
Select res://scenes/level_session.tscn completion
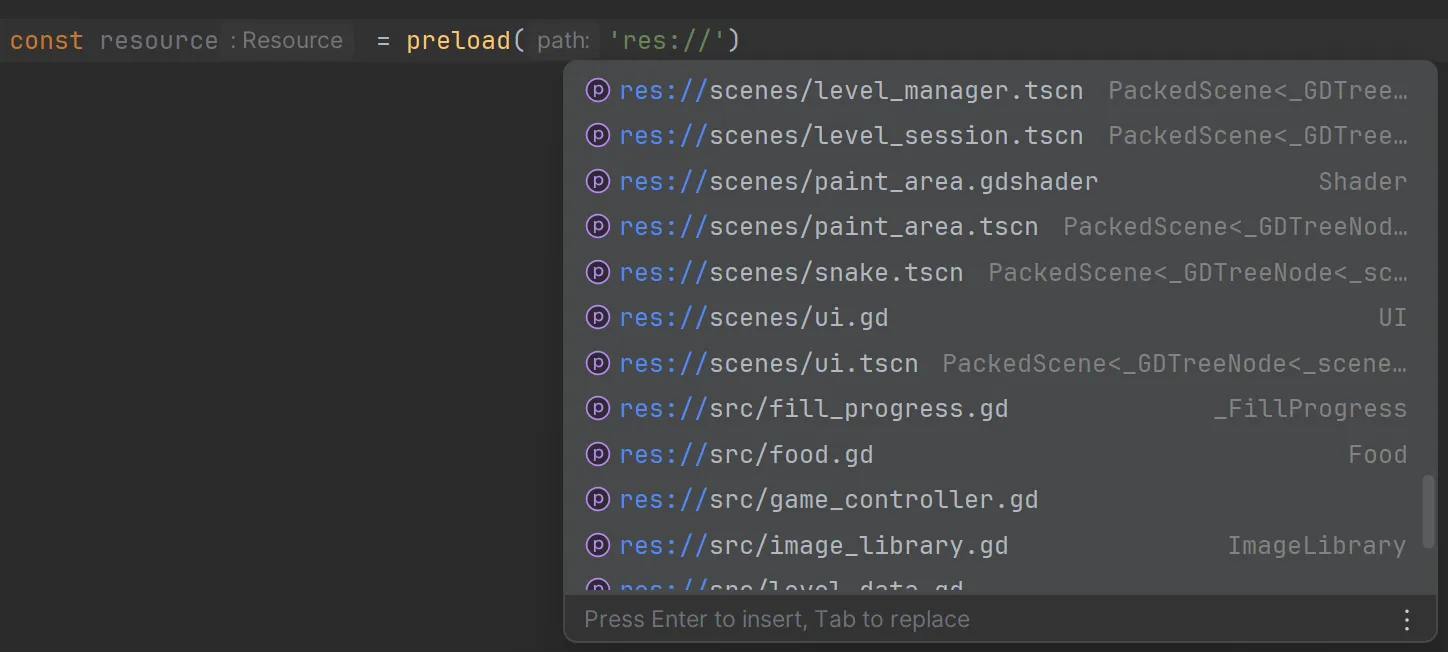995,135
